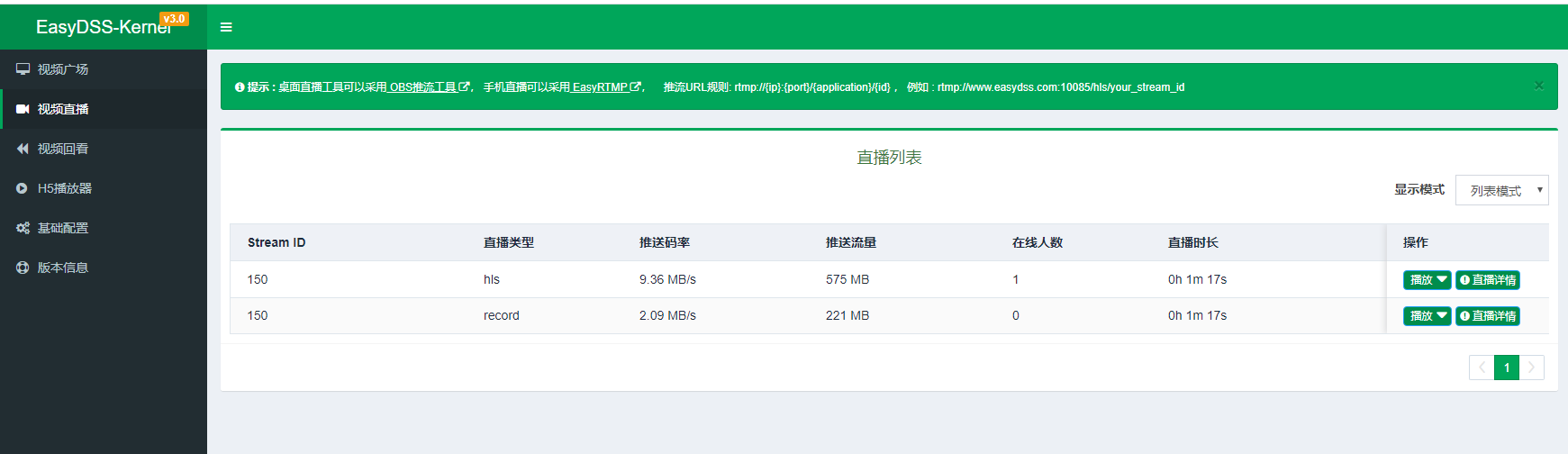
Task: Click the 显示模式 label
Action: (1419, 189)
